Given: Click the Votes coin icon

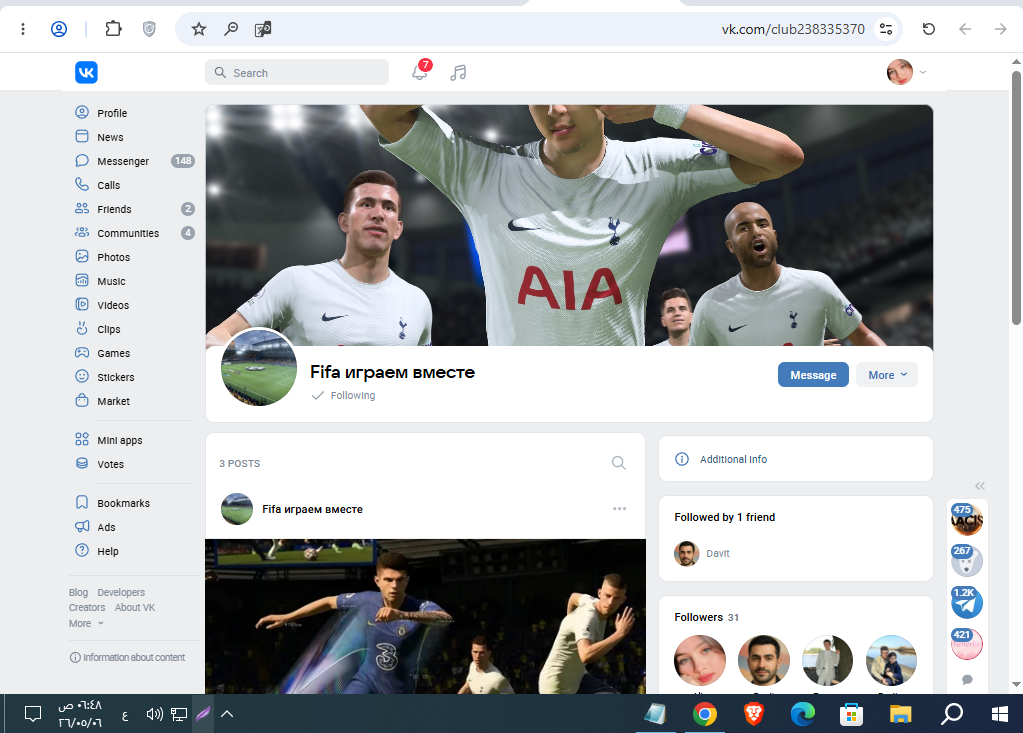Looking at the screenshot, I should click(x=82, y=464).
